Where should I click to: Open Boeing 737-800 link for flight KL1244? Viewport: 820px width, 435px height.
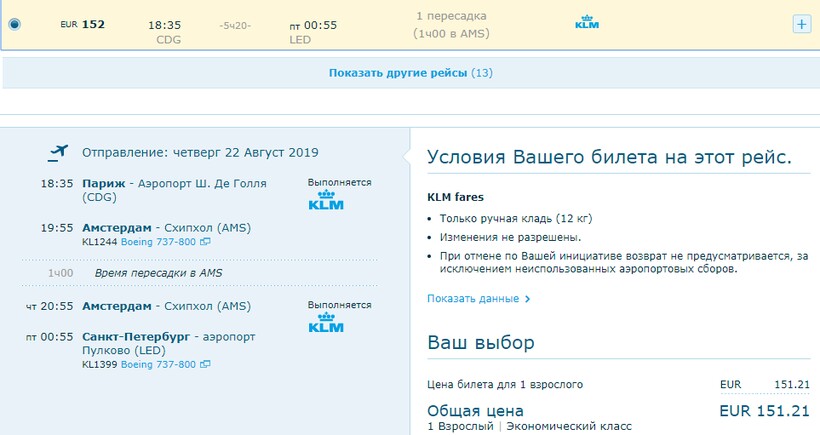[159, 242]
